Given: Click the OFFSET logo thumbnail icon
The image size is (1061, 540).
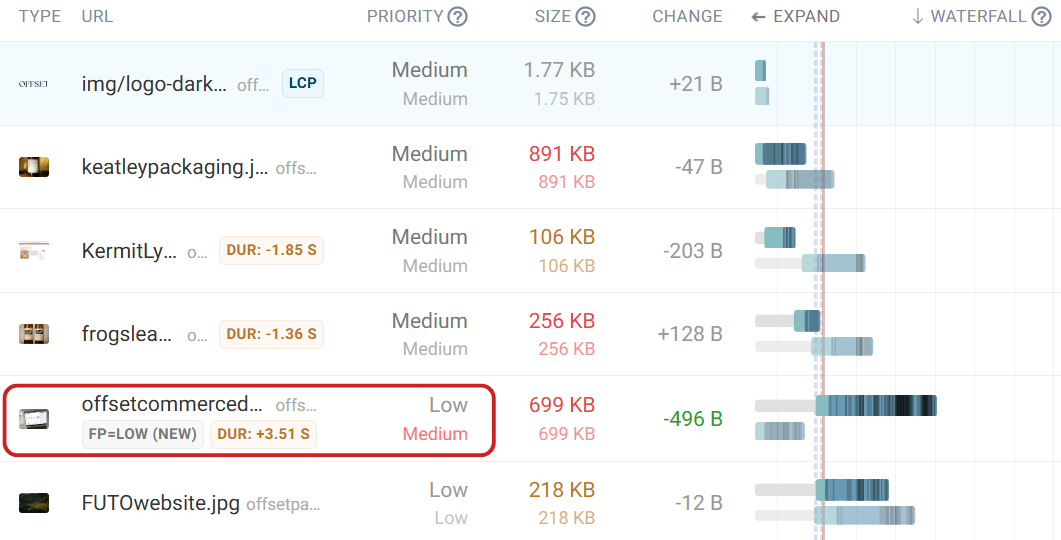Looking at the screenshot, I should [34, 84].
